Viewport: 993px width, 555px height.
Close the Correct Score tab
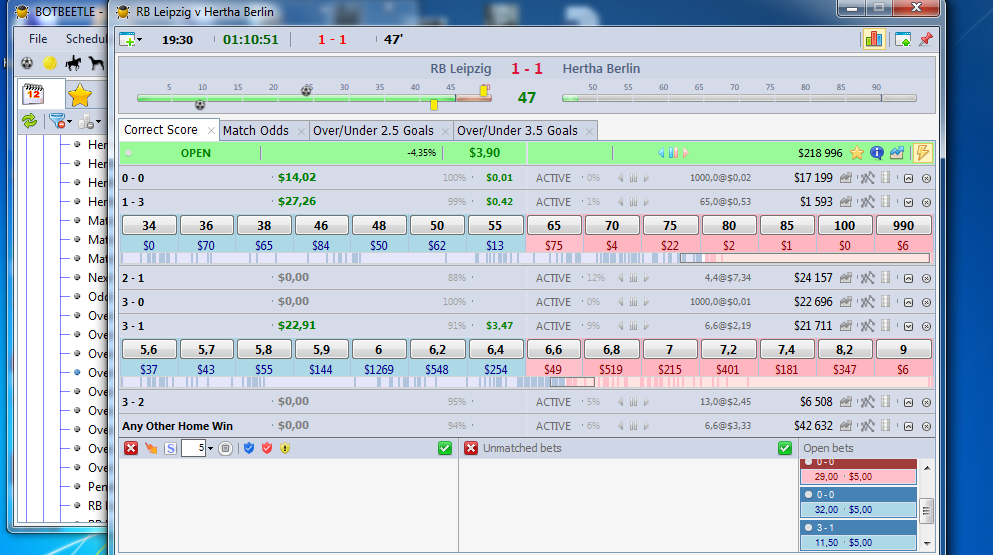[x=211, y=131]
